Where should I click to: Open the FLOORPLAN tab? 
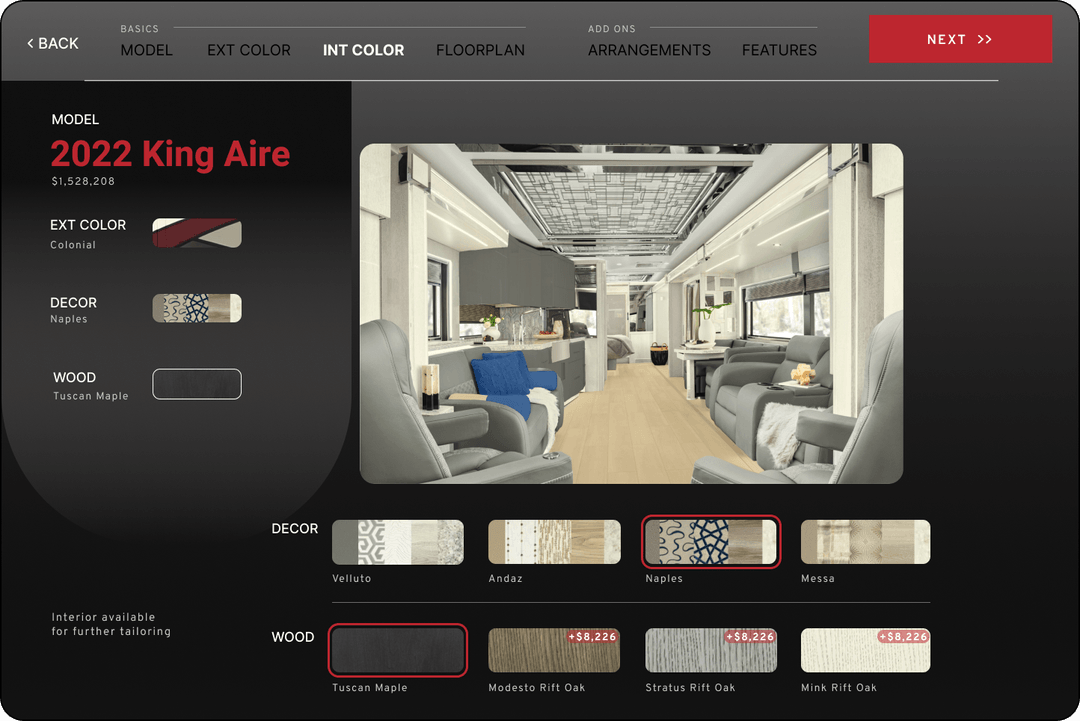(480, 50)
